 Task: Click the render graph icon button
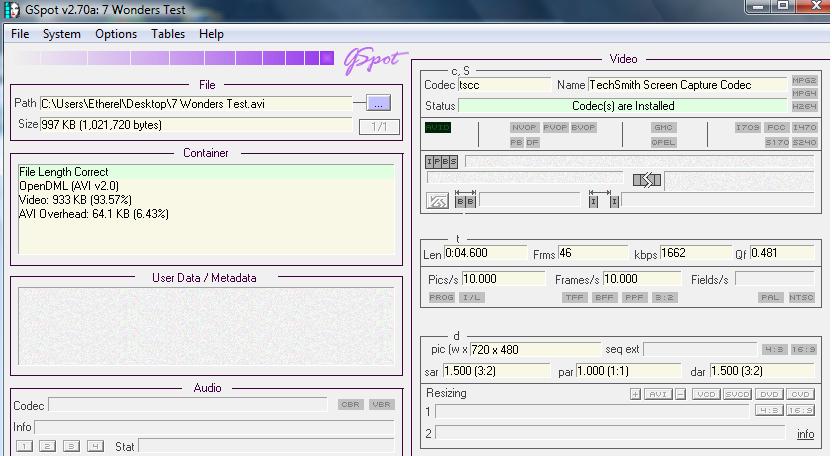point(437,201)
